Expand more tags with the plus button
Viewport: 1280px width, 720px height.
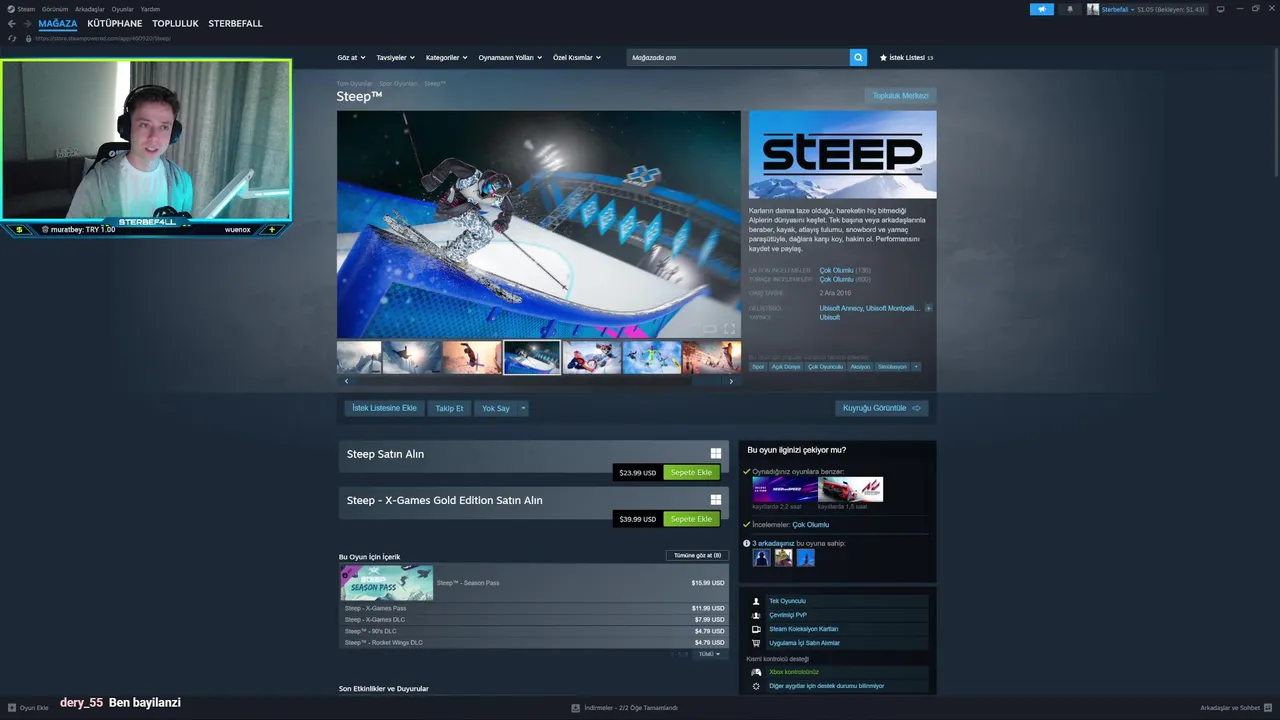coord(915,367)
